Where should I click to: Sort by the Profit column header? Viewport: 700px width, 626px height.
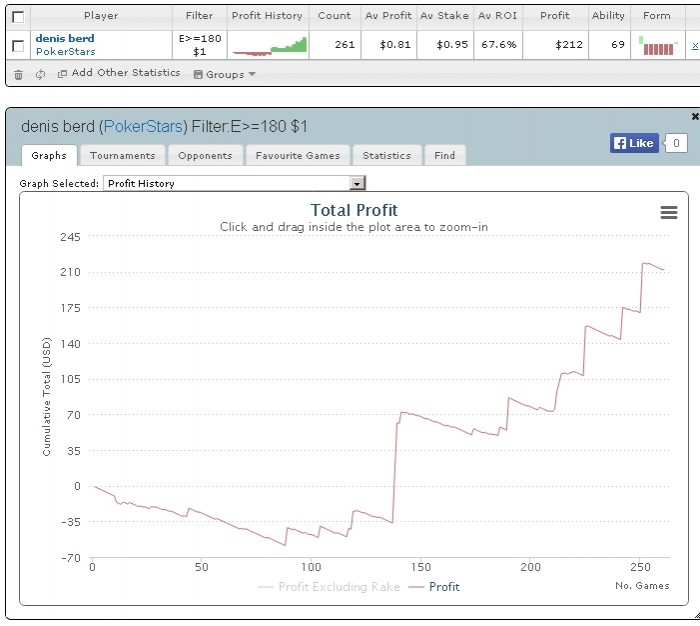click(x=555, y=16)
